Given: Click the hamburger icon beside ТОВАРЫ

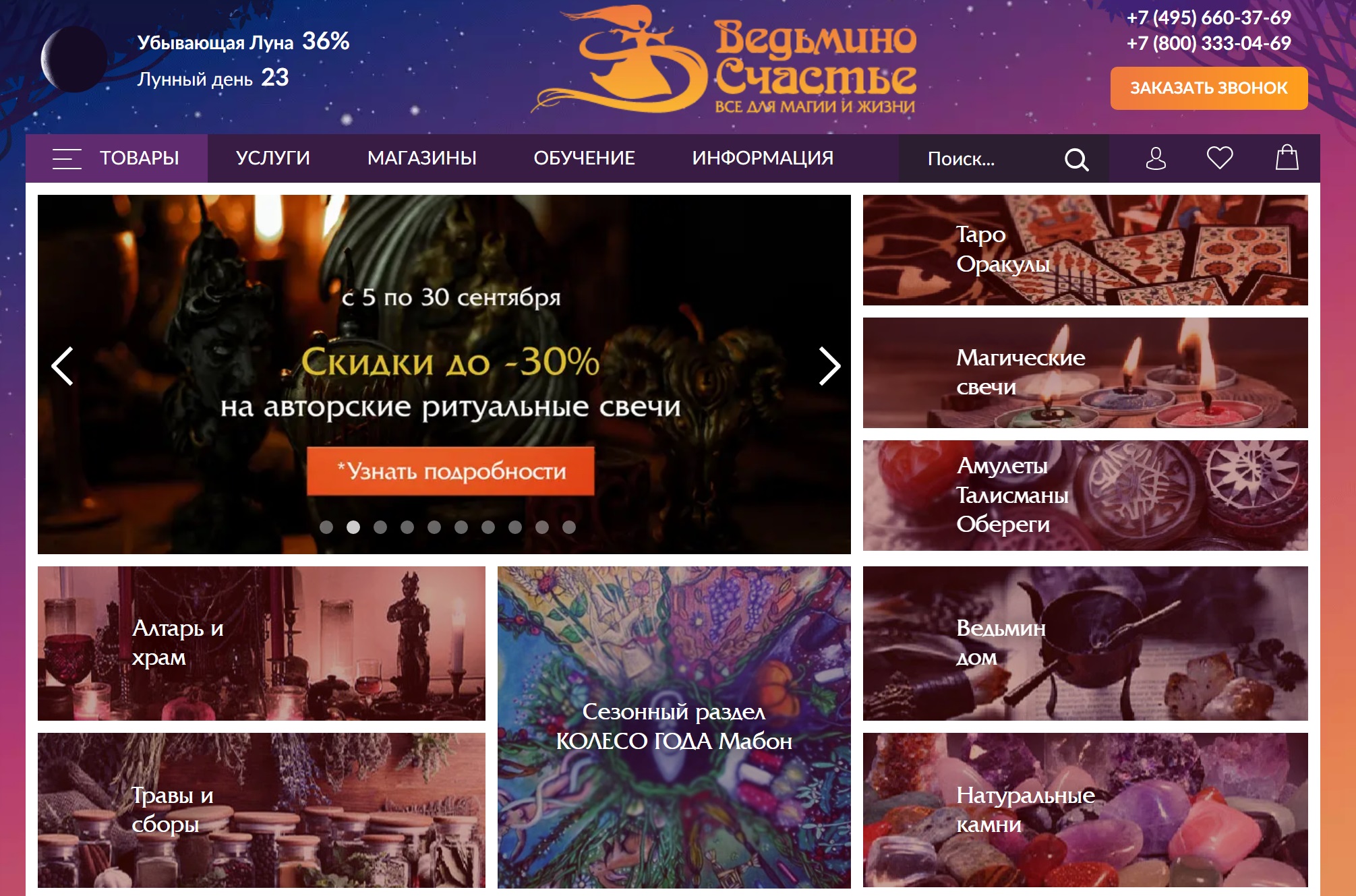Looking at the screenshot, I should click(x=67, y=158).
